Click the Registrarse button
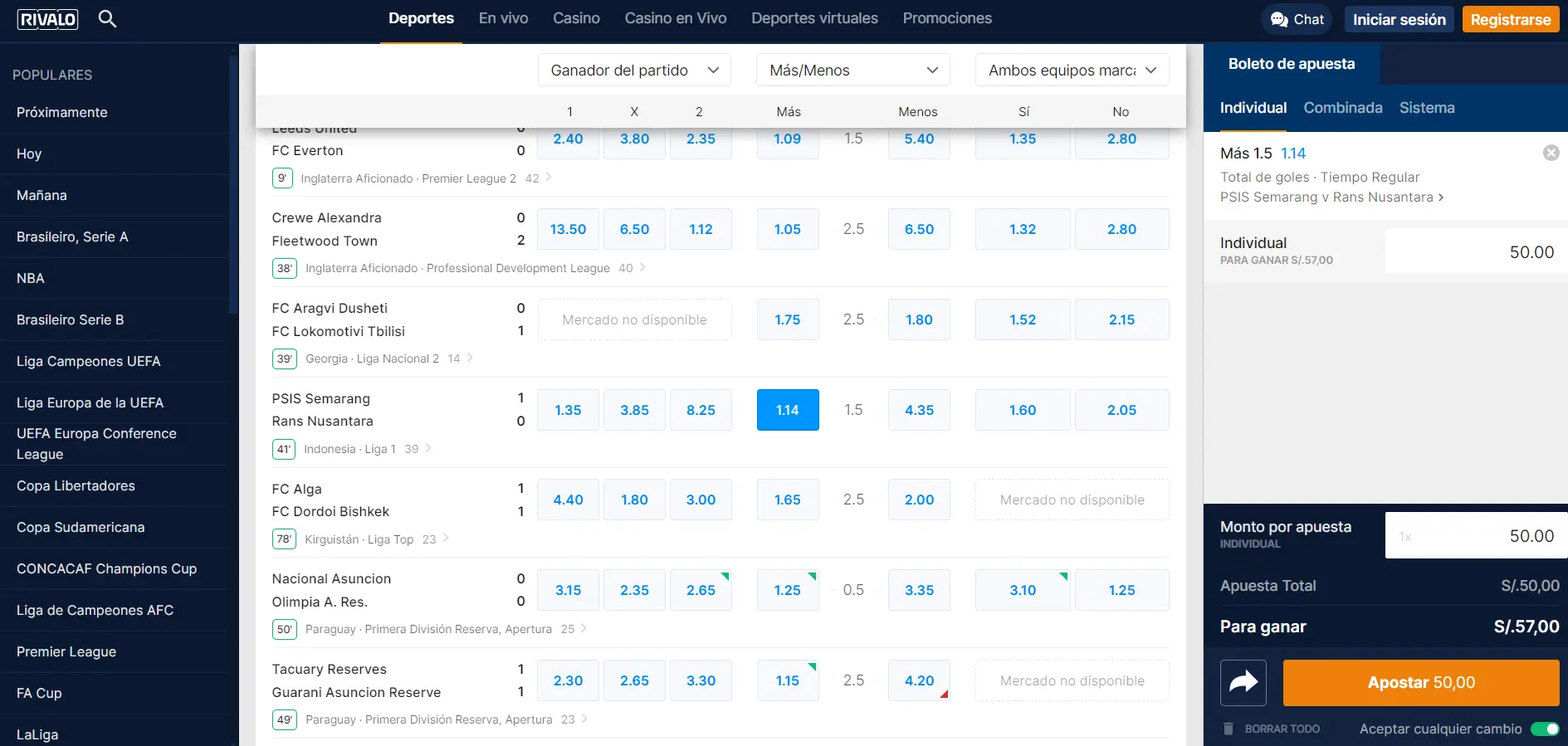The width and height of the screenshot is (1568, 746). click(1510, 19)
